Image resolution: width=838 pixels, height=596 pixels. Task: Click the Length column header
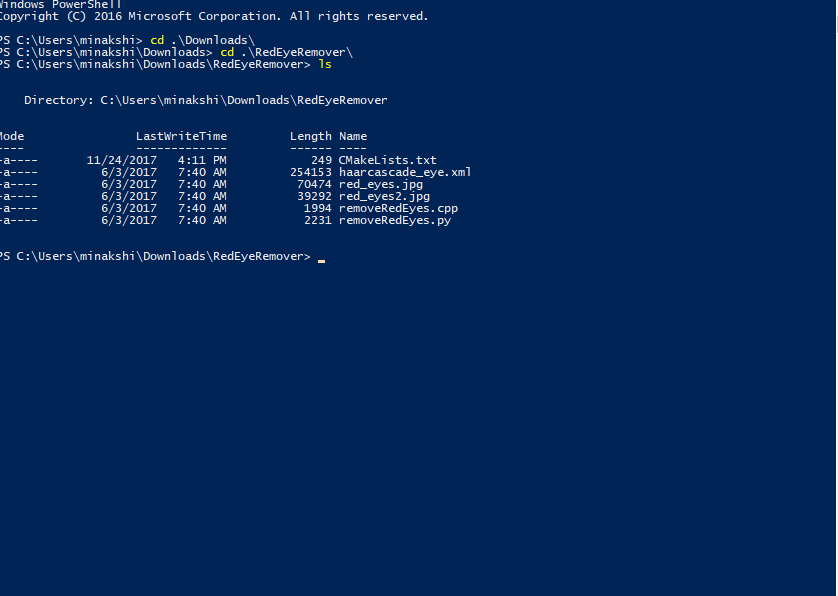coord(311,136)
